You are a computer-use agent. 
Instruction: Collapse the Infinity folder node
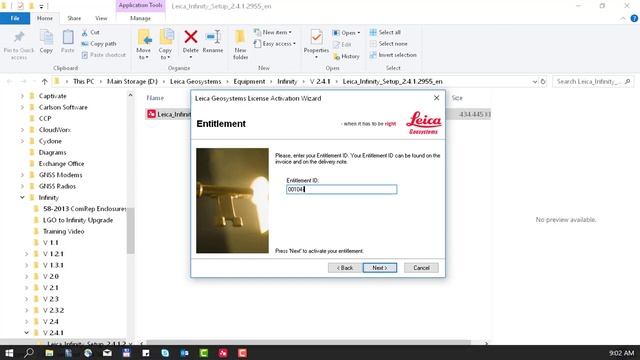[x=22, y=198]
